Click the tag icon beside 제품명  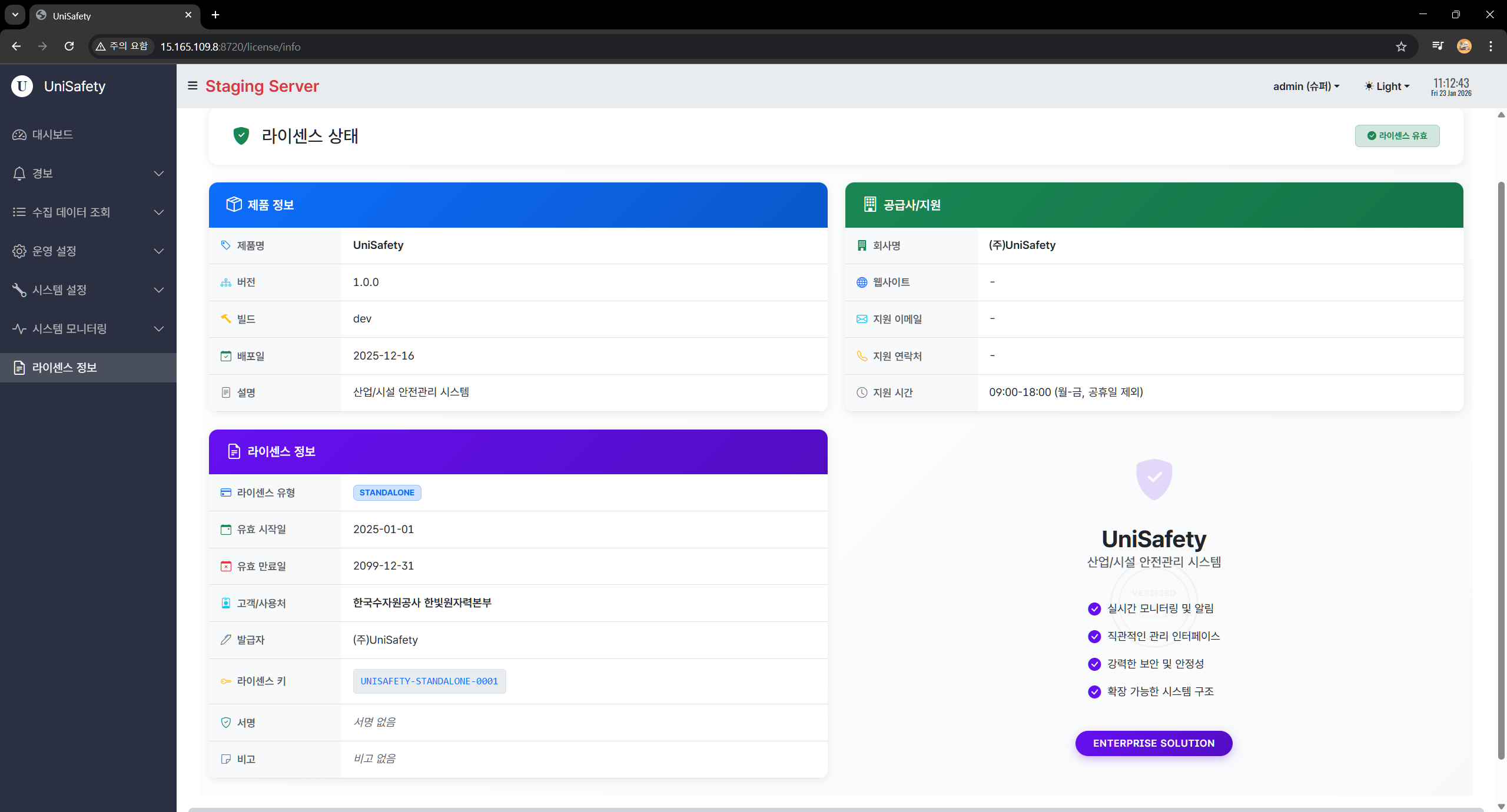pos(225,245)
